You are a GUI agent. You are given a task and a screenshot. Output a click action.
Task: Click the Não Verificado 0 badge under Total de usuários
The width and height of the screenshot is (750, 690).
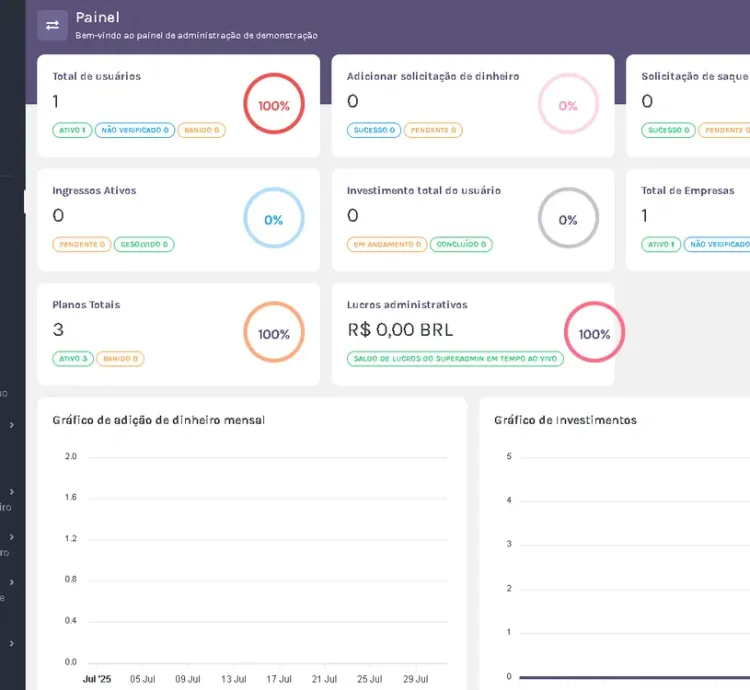point(135,130)
